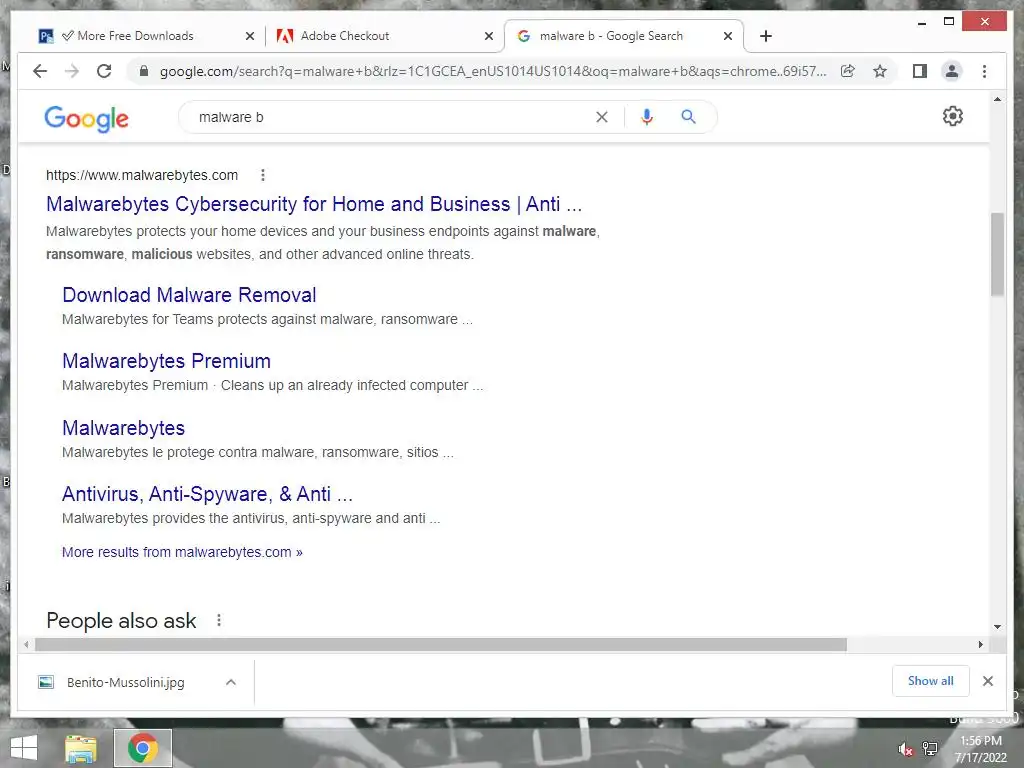1024x768 pixels.
Task: Click into the Google search field
Action: pos(392,117)
